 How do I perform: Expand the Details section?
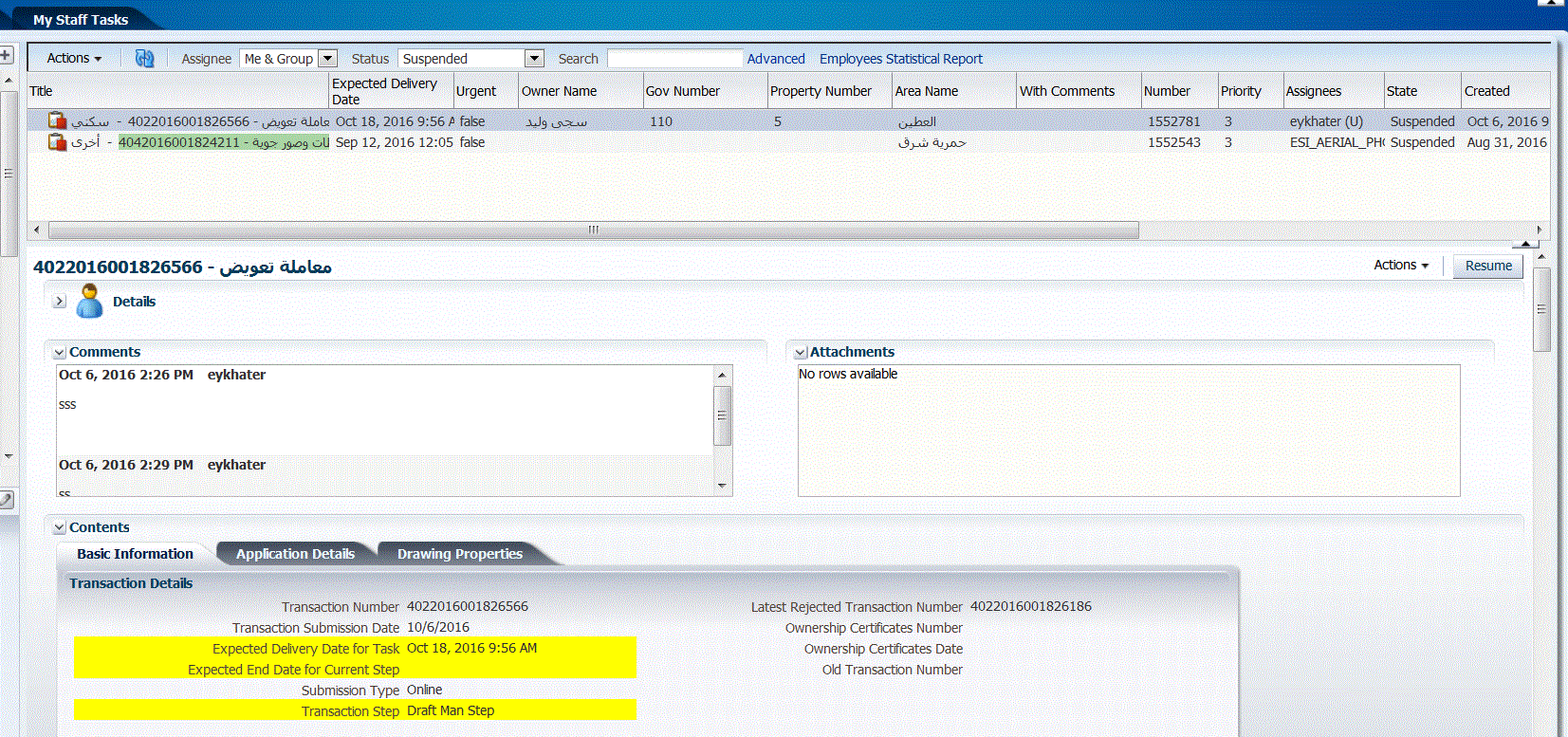(x=59, y=301)
